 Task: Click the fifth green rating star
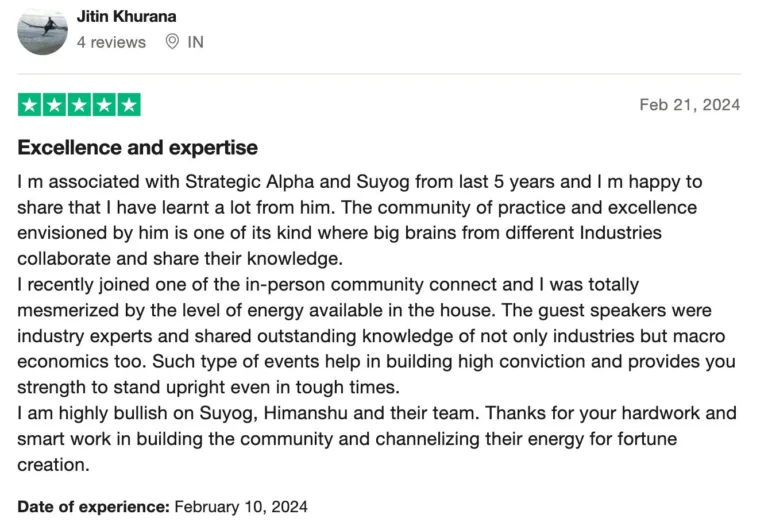(x=129, y=104)
